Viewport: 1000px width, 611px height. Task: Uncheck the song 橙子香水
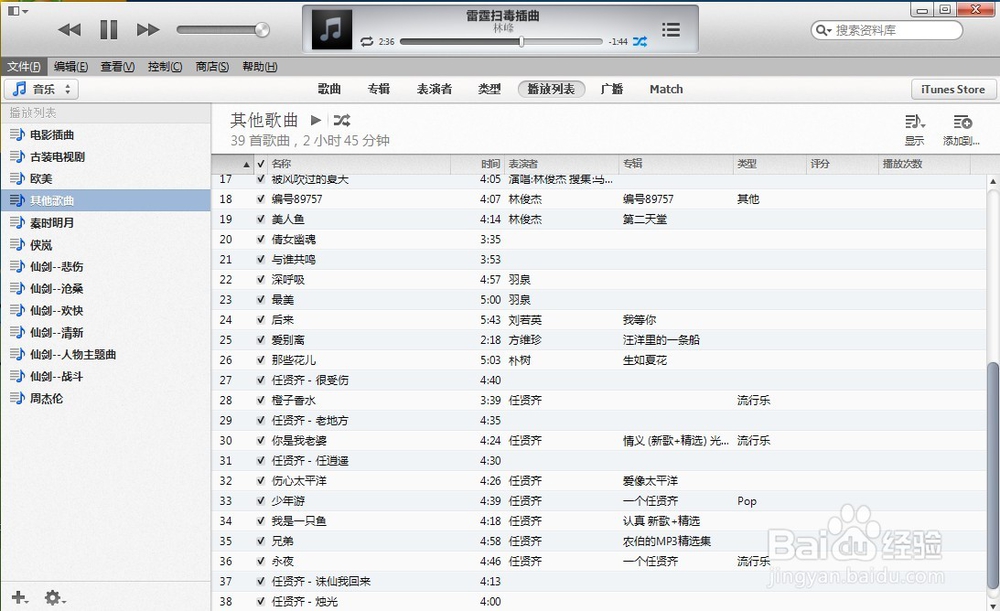tap(260, 400)
